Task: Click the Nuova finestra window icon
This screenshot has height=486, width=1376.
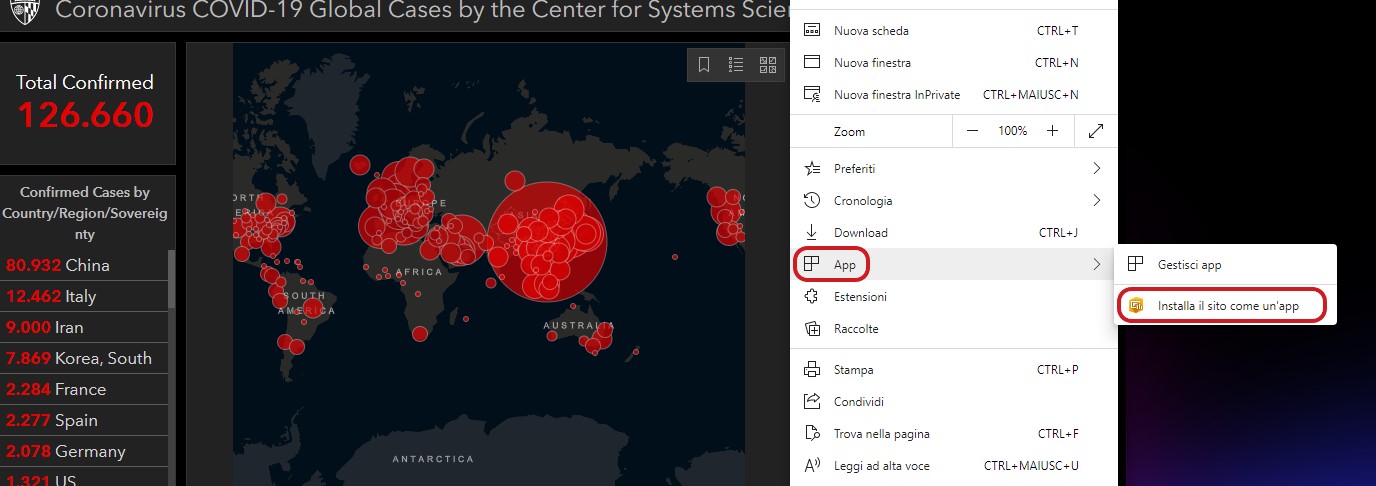Action: [x=813, y=63]
